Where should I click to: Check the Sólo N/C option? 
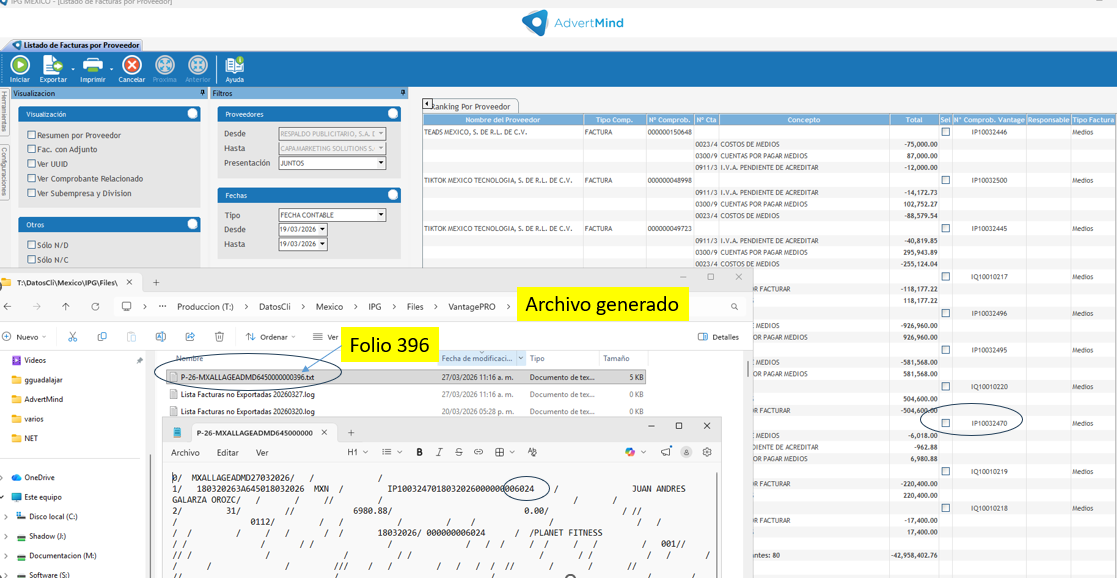(x=31, y=260)
